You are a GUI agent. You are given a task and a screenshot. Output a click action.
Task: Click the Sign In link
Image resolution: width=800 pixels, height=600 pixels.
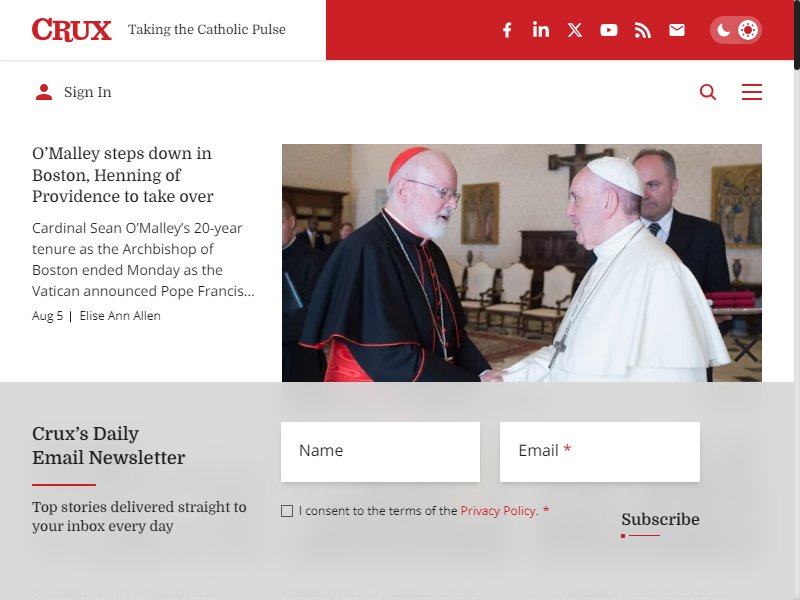point(87,92)
